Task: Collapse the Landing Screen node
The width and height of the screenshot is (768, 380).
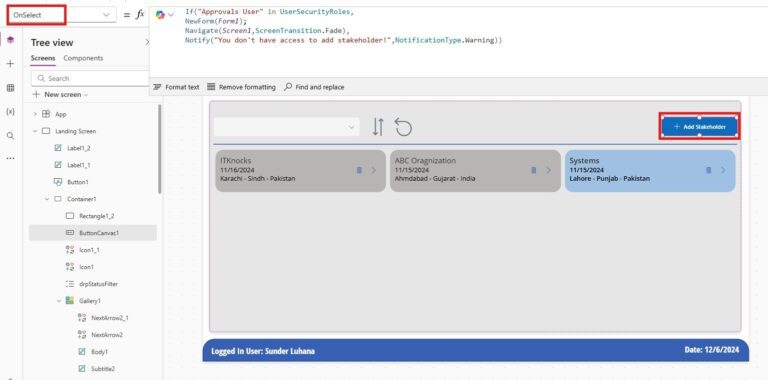Action: click(35, 131)
